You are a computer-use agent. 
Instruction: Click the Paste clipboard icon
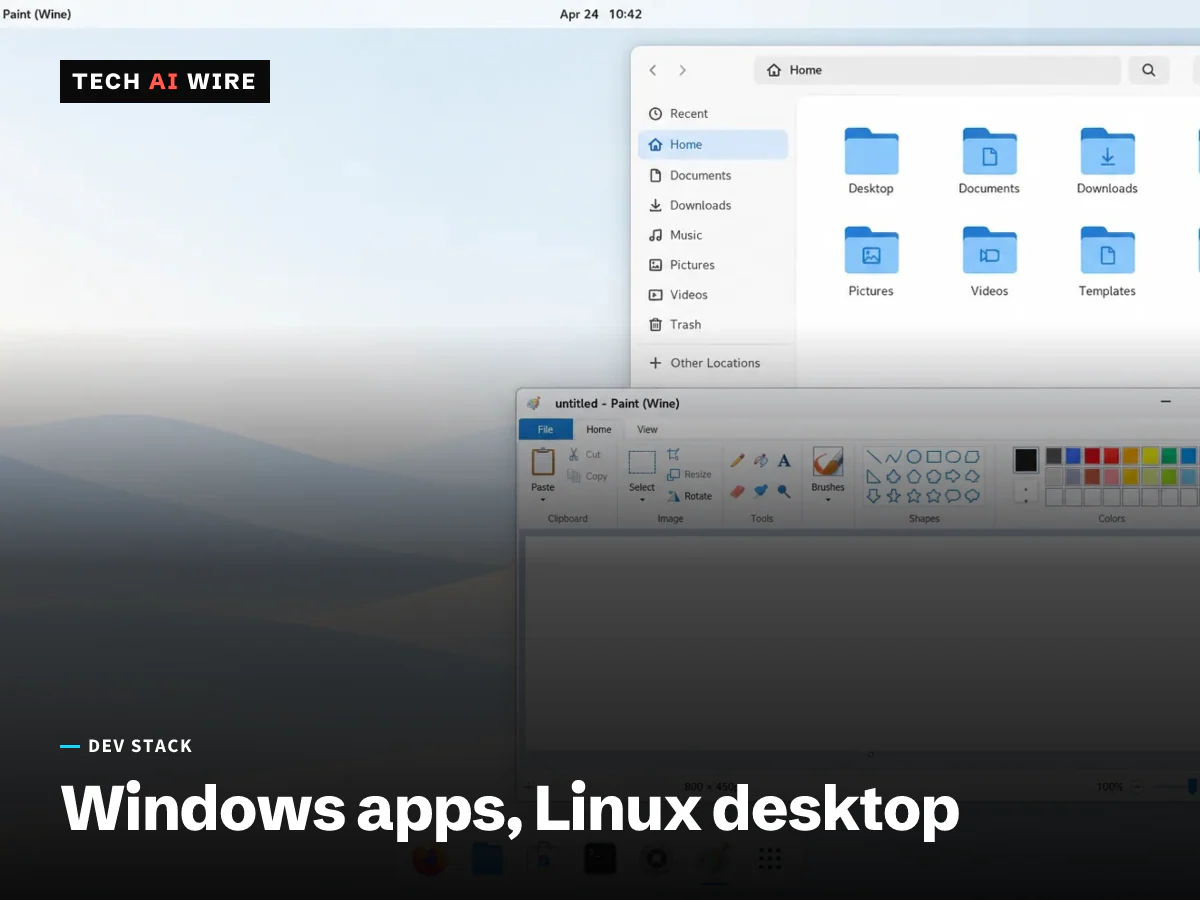(543, 462)
